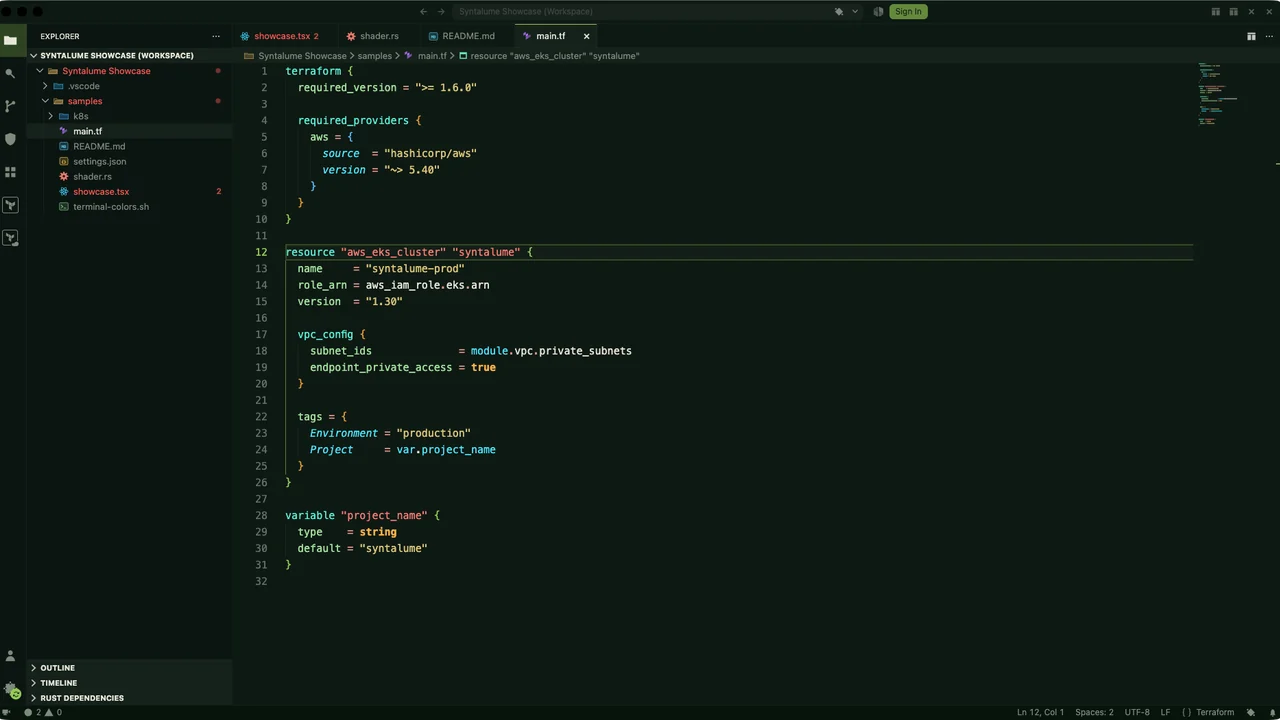Click the true value on line 19

483,367
